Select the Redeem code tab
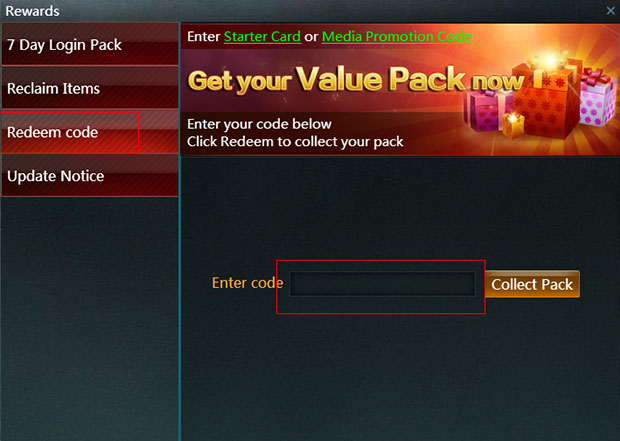This screenshot has width=620, height=441. (x=90, y=132)
